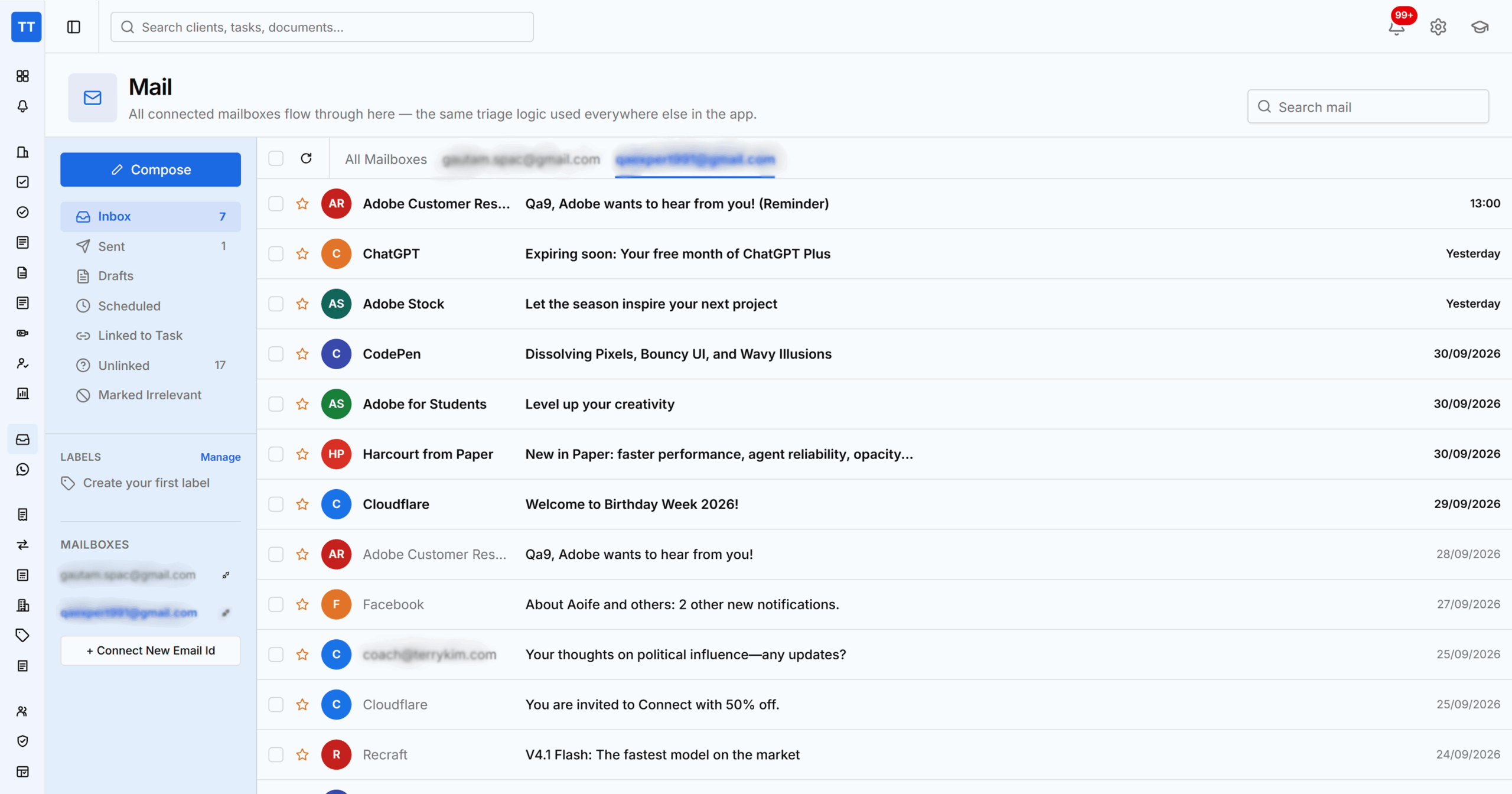Image resolution: width=1512 pixels, height=794 pixels.
Task: Click the Compose button
Action: tap(151, 170)
